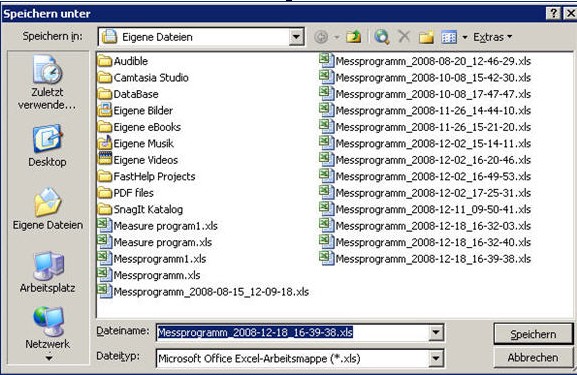The width and height of the screenshot is (577, 375).
Task: Click the up-one-level folder icon
Action: tap(353, 37)
